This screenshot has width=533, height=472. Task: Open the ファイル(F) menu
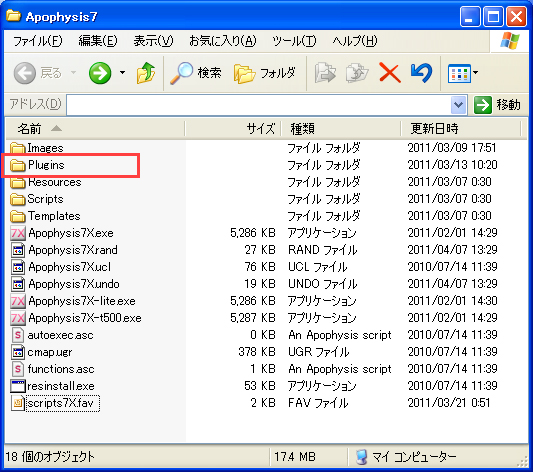click(x=37, y=41)
